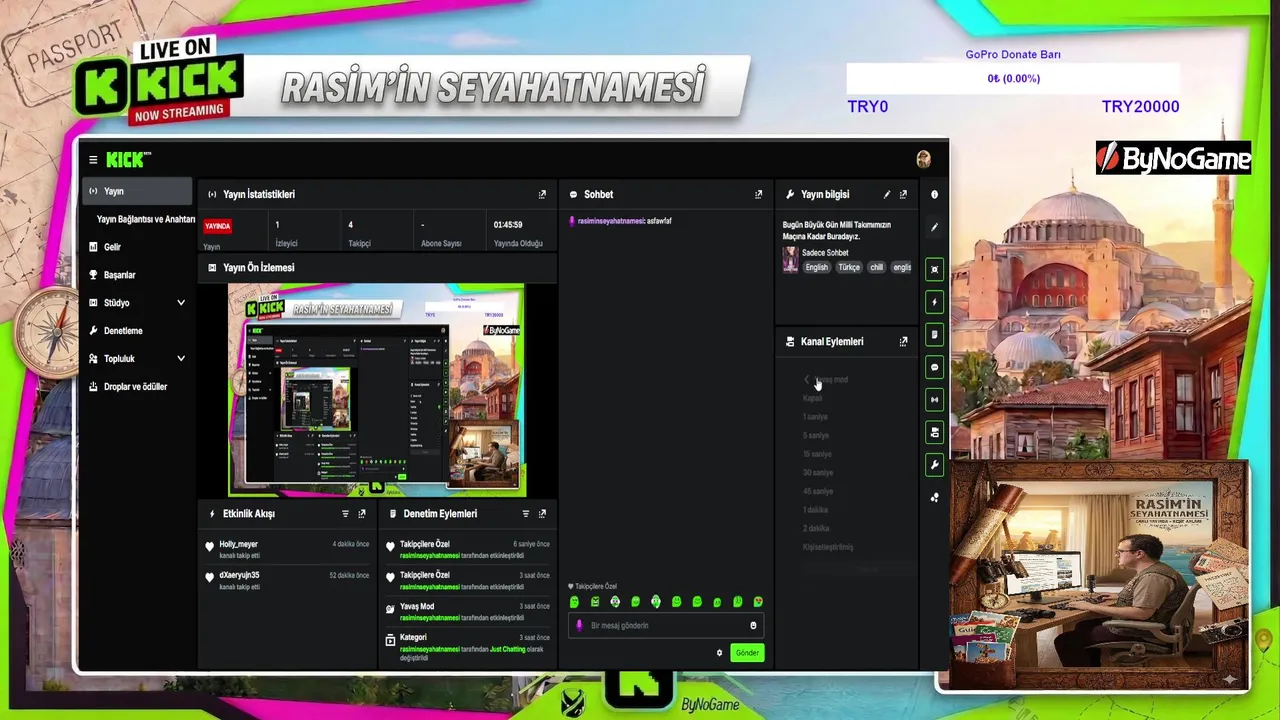Click the YAYINDA live status badge
Screen dimensions: 1280x720
[x=218, y=227]
